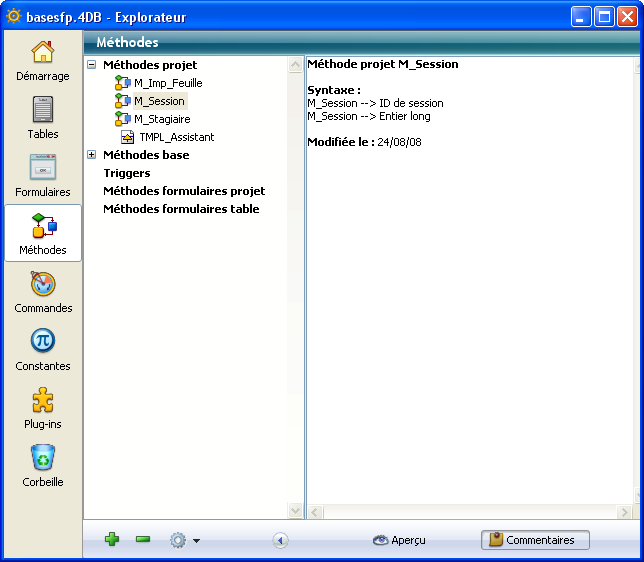Image resolution: width=644 pixels, height=562 pixels.
Task: Click the green minus delete button
Action: point(143,540)
